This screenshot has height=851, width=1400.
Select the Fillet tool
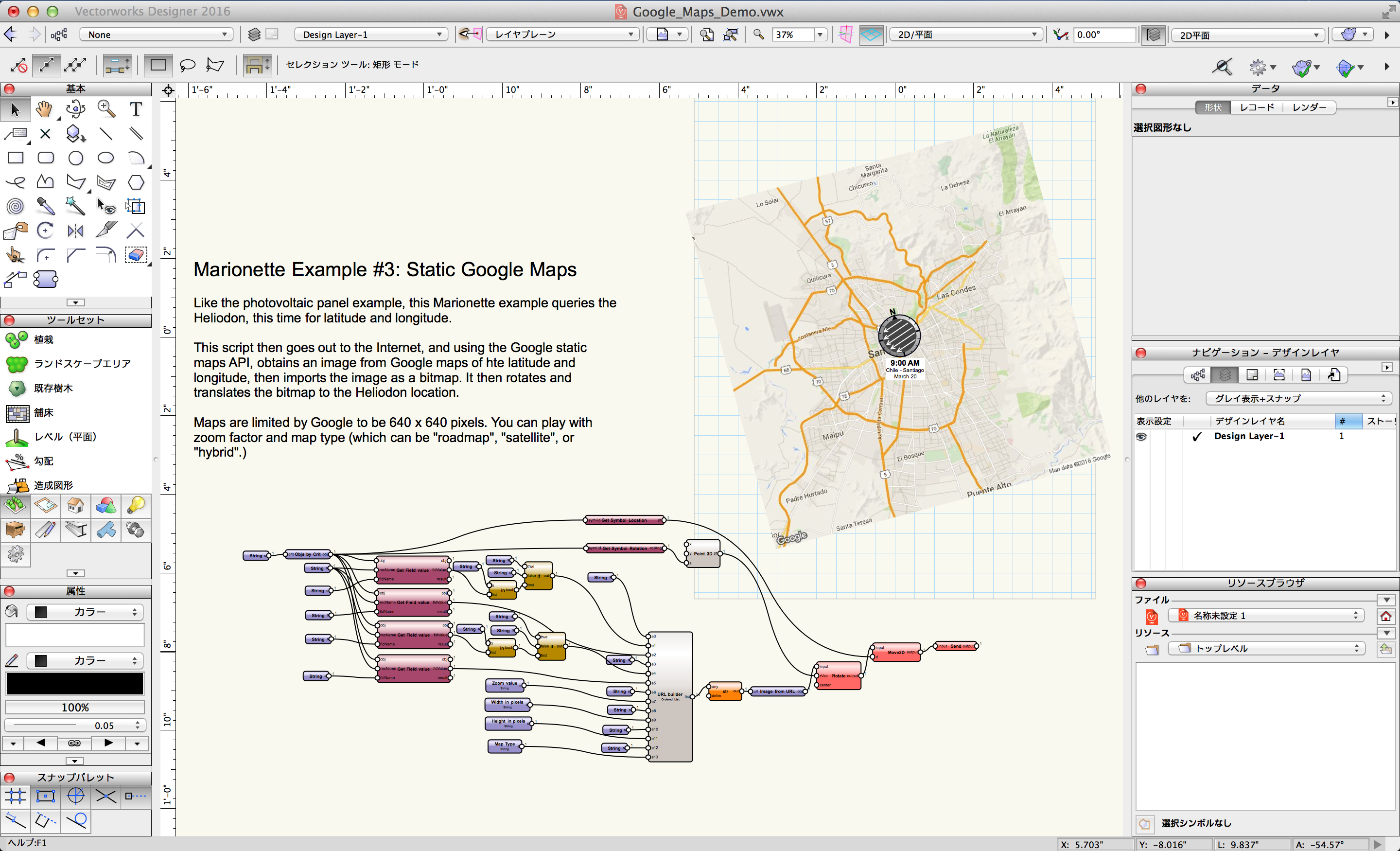(46, 255)
